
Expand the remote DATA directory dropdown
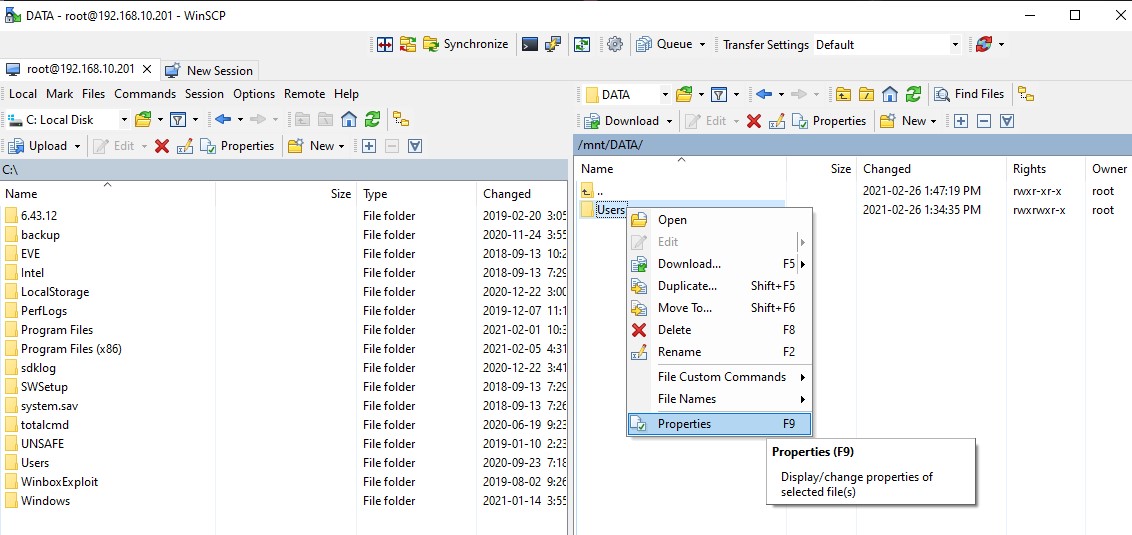point(665,95)
